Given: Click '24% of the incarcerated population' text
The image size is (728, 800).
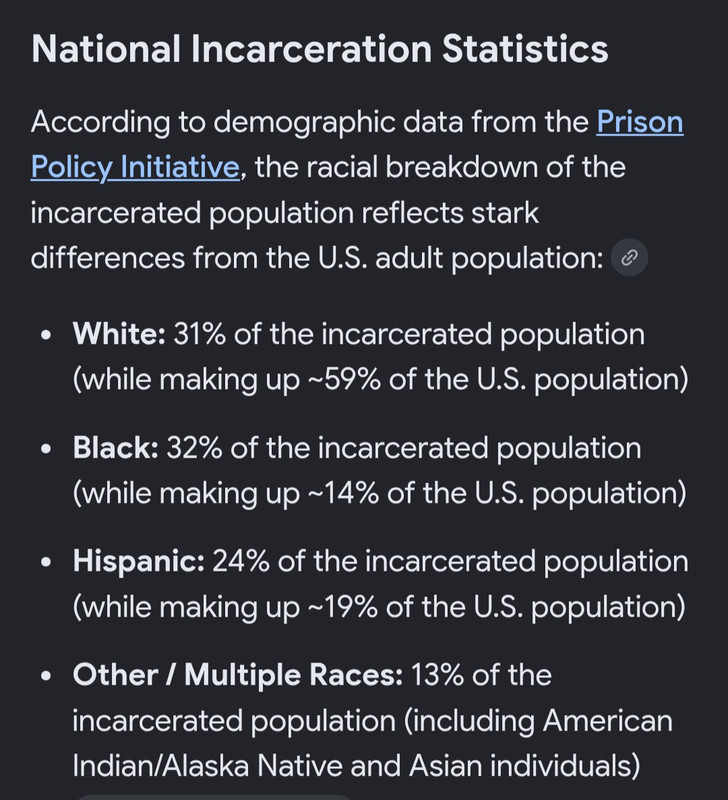Looking at the screenshot, I should (450, 562).
